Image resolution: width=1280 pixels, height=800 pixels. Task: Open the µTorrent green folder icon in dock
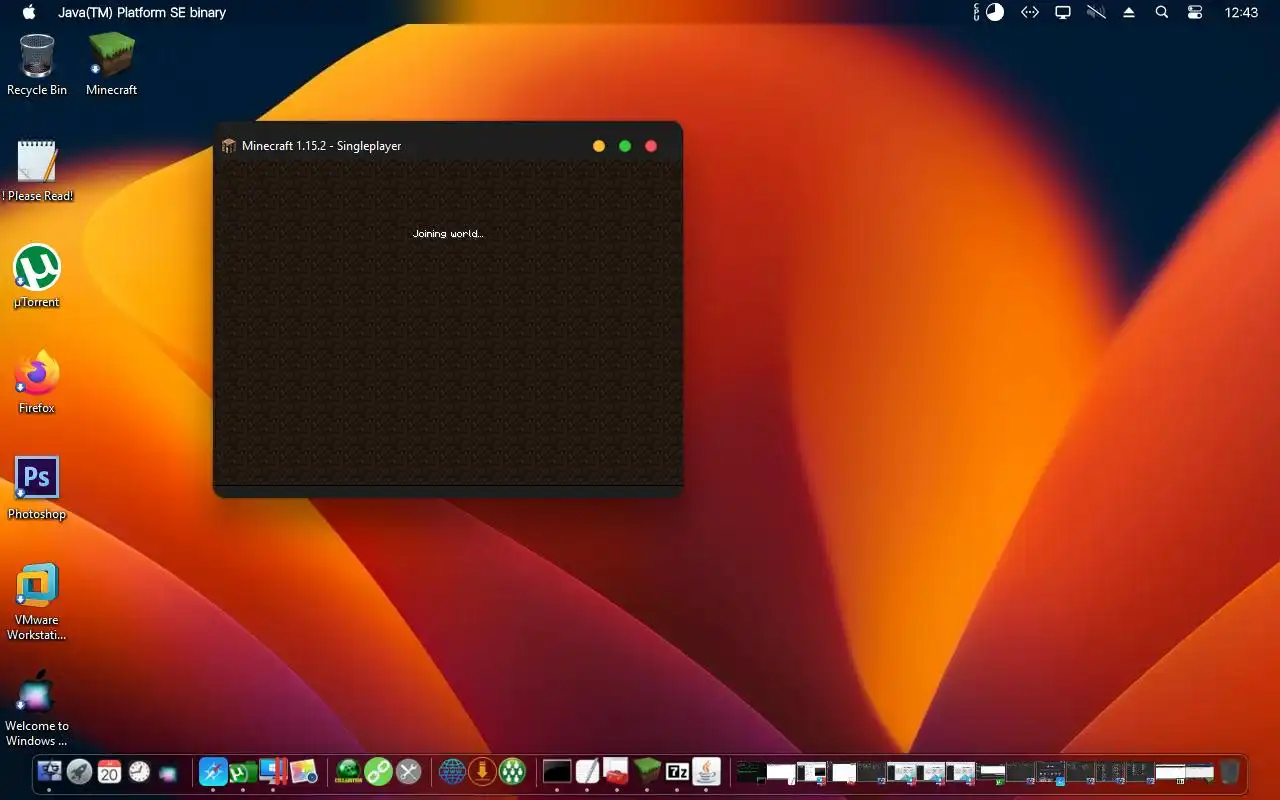tap(243, 771)
